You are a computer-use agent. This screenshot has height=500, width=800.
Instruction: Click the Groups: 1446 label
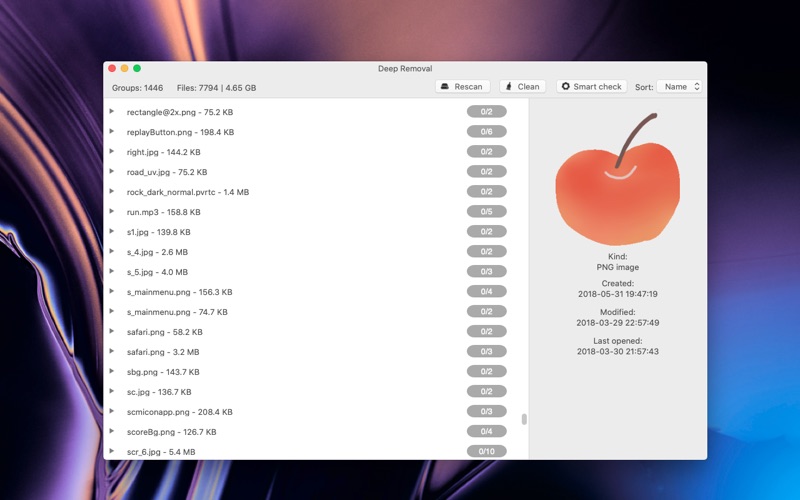coord(138,88)
